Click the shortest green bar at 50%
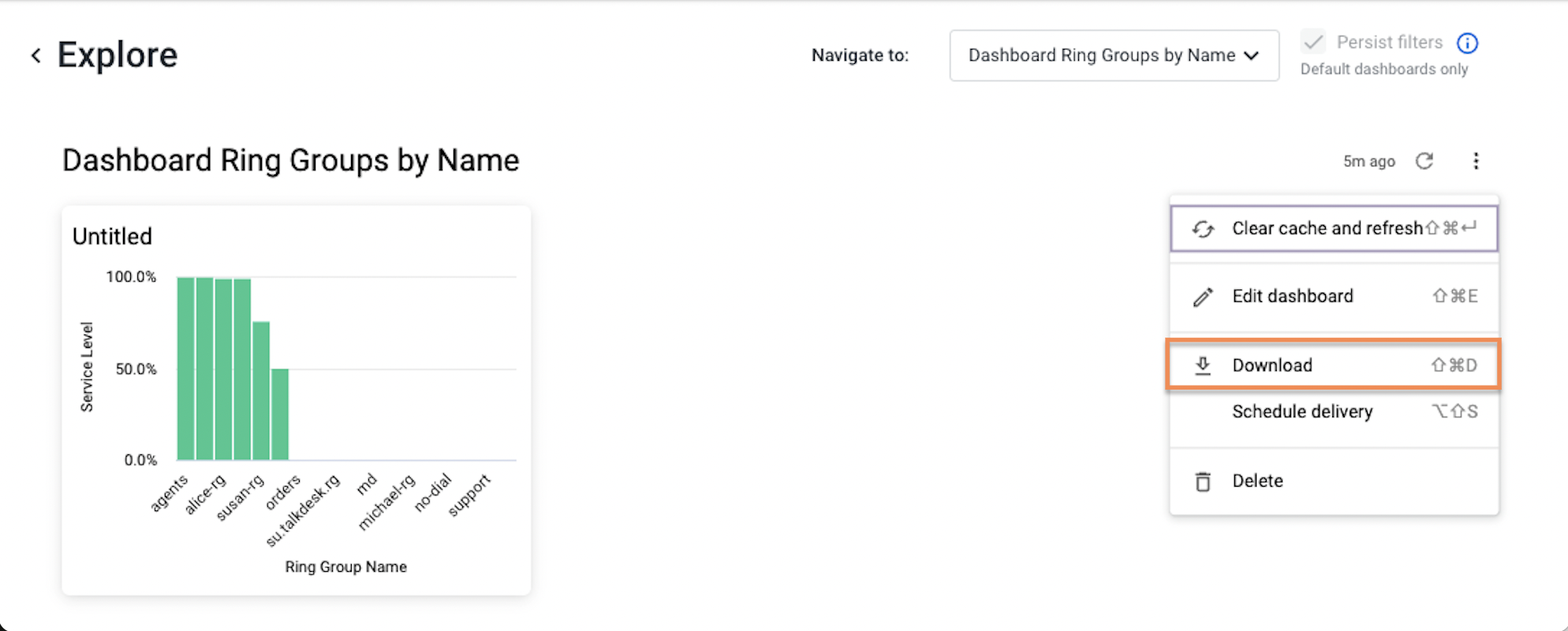 (x=280, y=414)
